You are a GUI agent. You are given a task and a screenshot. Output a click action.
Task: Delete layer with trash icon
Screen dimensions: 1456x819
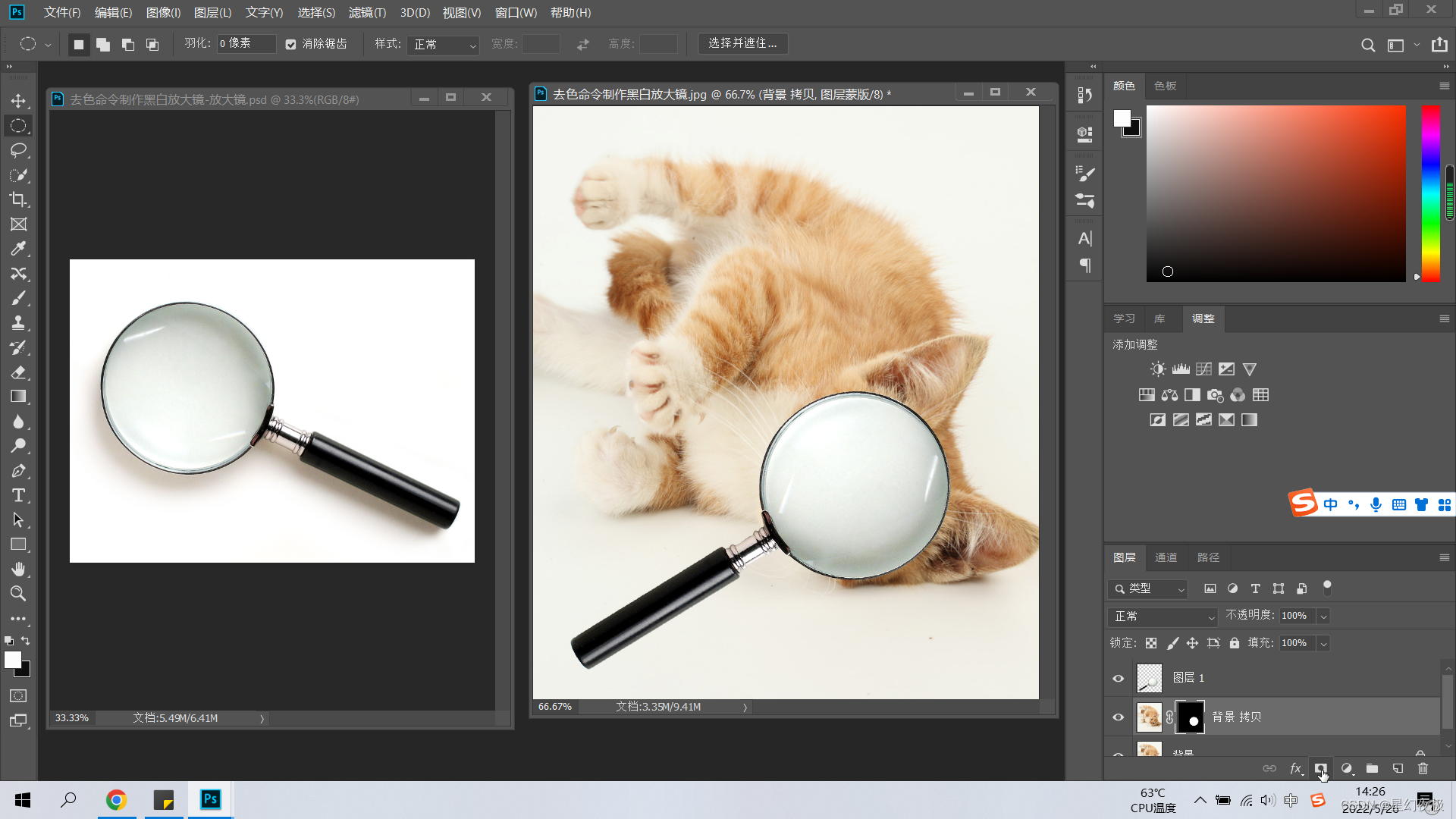click(x=1423, y=768)
